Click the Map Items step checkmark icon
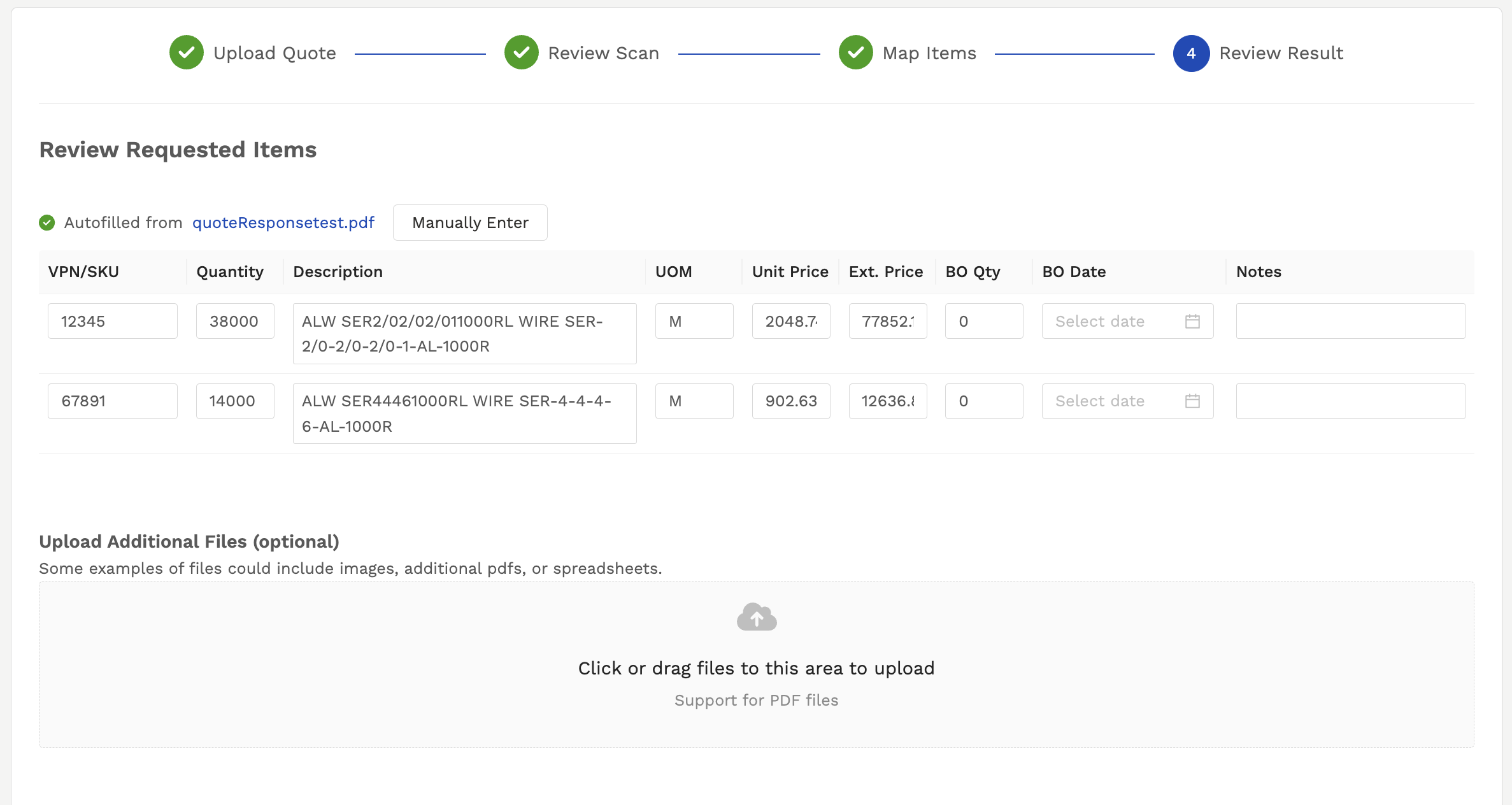Screen dimensions: 1512x805 (855, 53)
